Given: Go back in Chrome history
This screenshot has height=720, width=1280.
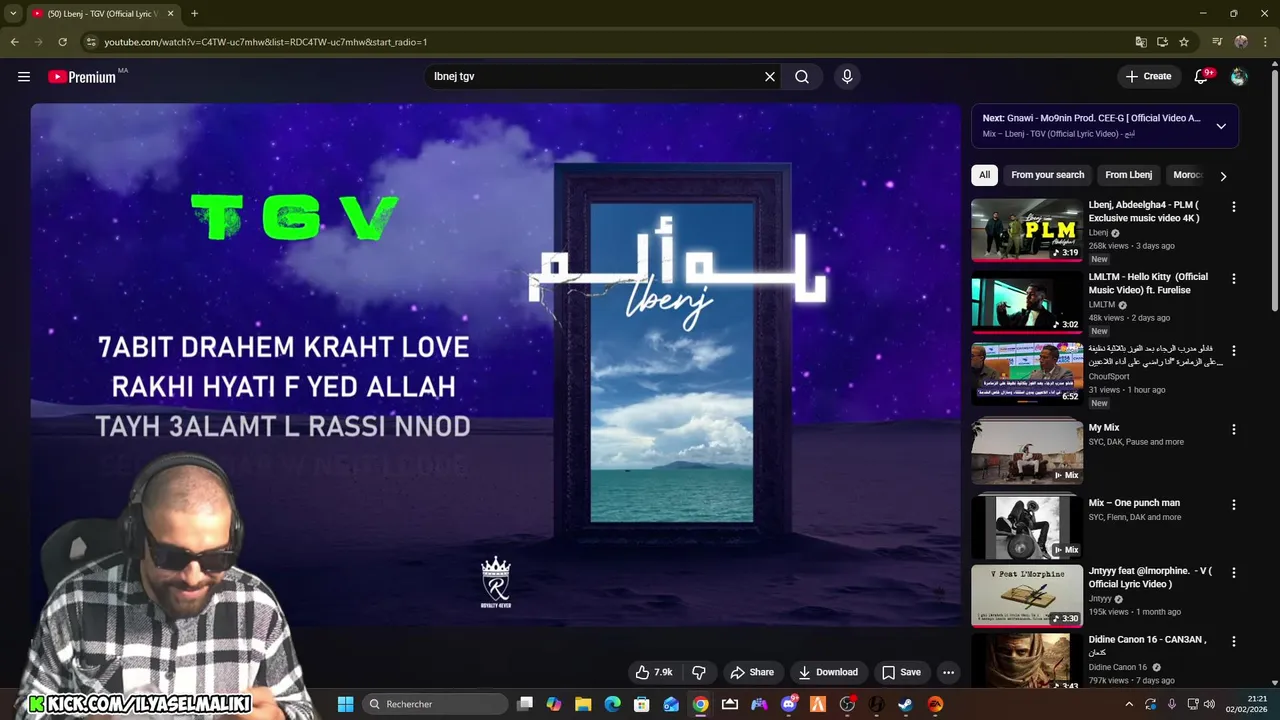Looking at the screenshot, I should 14,42.
